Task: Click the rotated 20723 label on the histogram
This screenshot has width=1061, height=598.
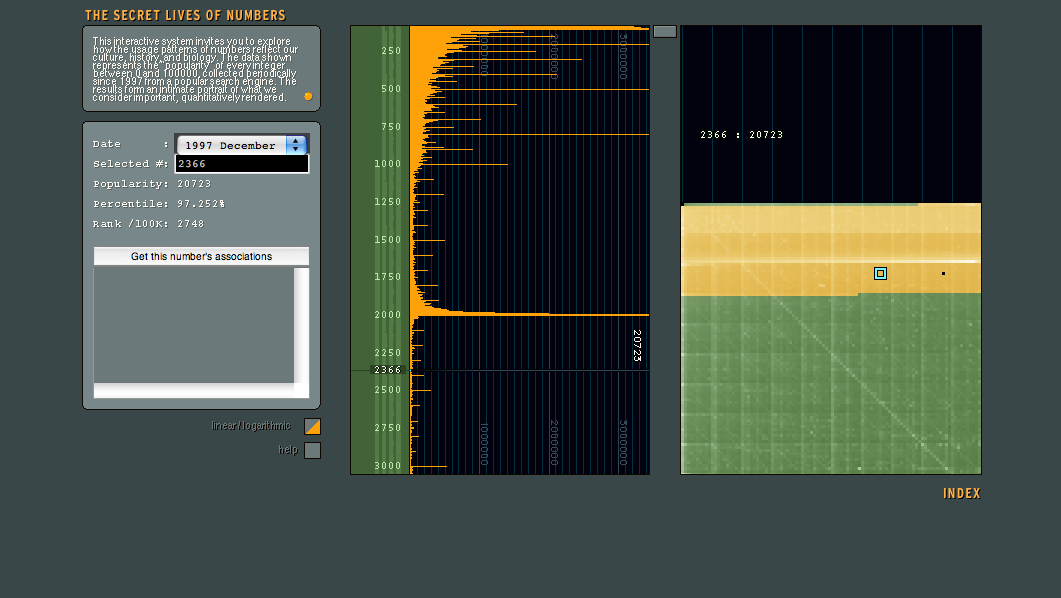Action: tap(637, 346)
